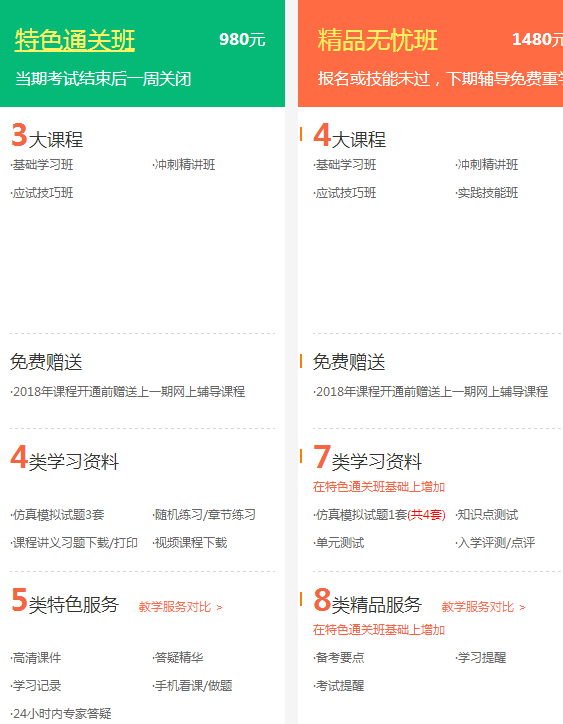Open 教学服务对比 link beside 5类特色服务
Screen dimensions: 563x724
(x=181, y=607)
